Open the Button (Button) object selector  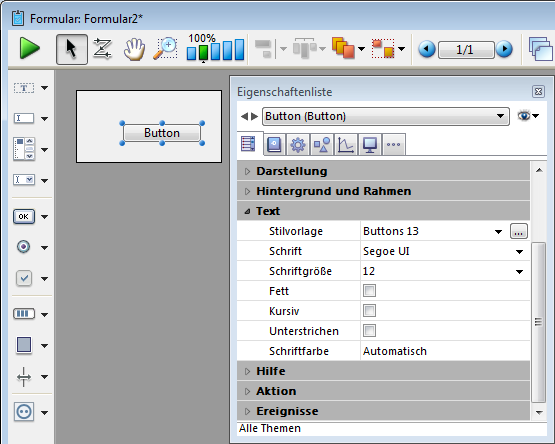click(385, 116)
